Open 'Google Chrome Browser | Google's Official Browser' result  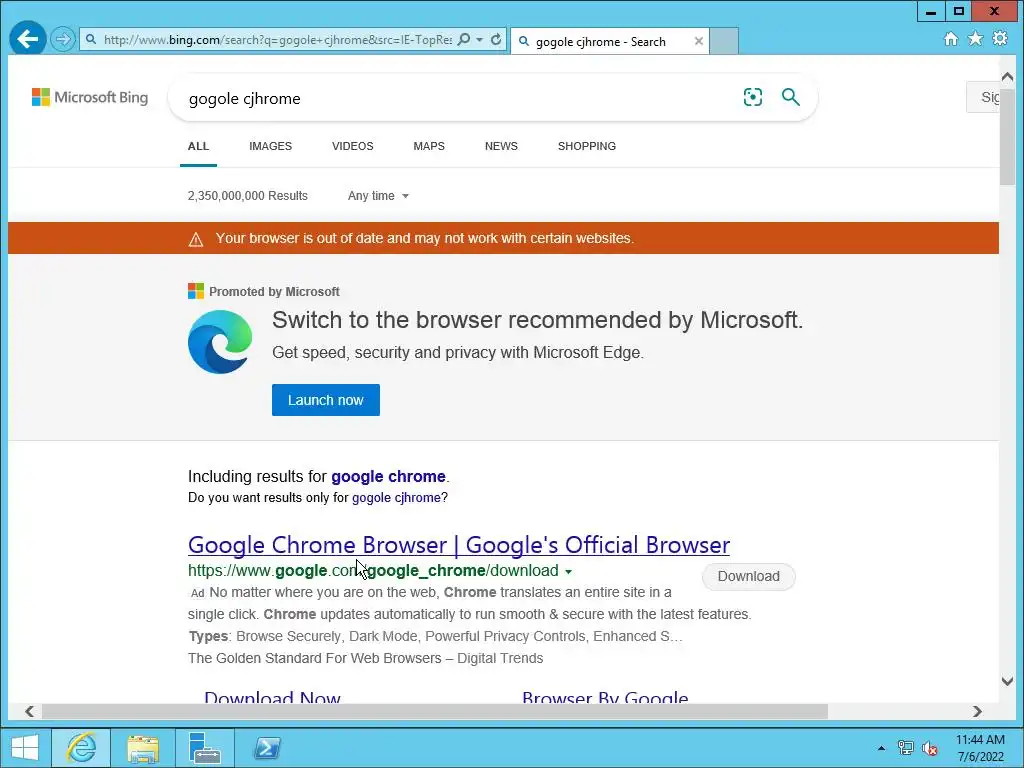pyautogui.click(x=458, y=545)
